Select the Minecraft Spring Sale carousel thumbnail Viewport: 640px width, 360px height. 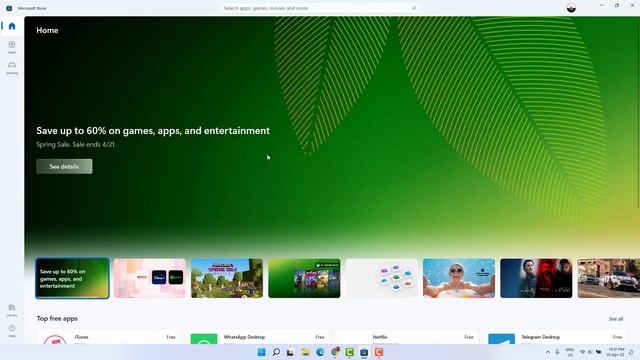point(227,278)
